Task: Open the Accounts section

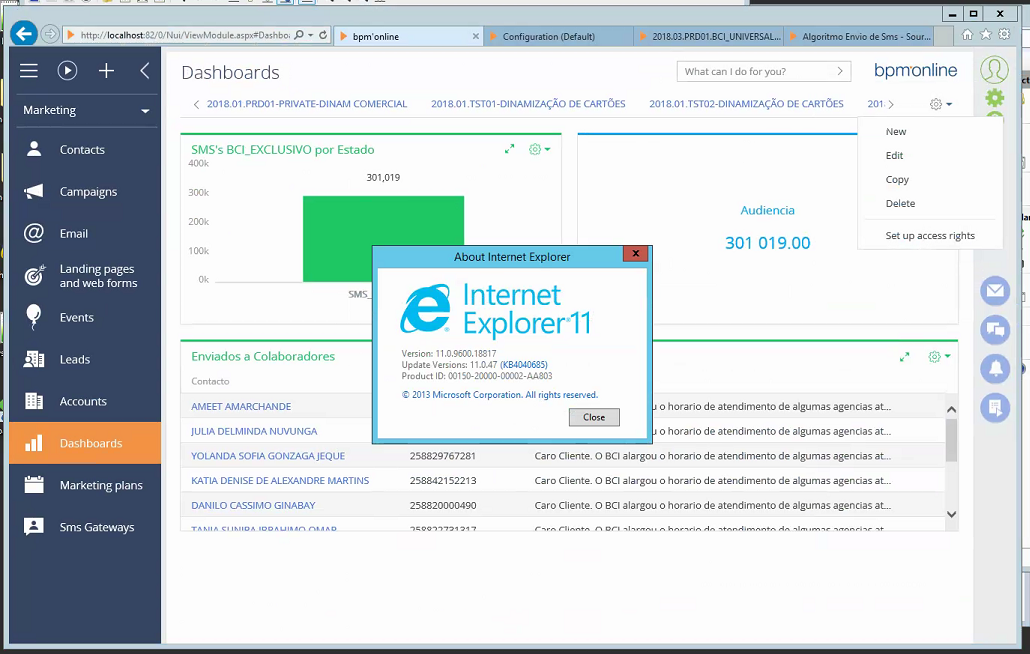Action: tap(85, 401)
